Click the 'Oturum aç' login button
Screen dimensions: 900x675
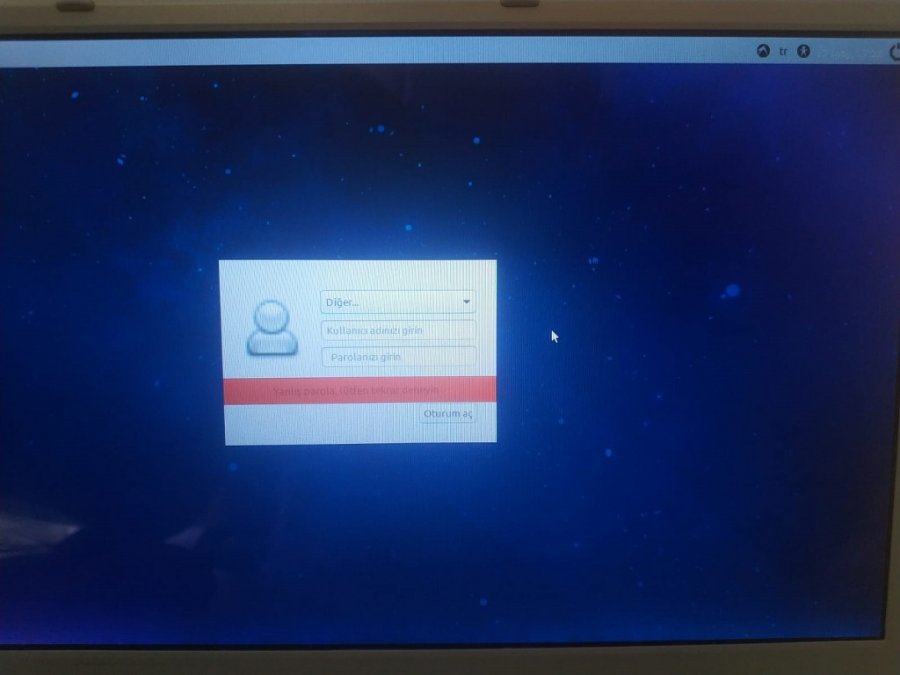pos(448,413)
